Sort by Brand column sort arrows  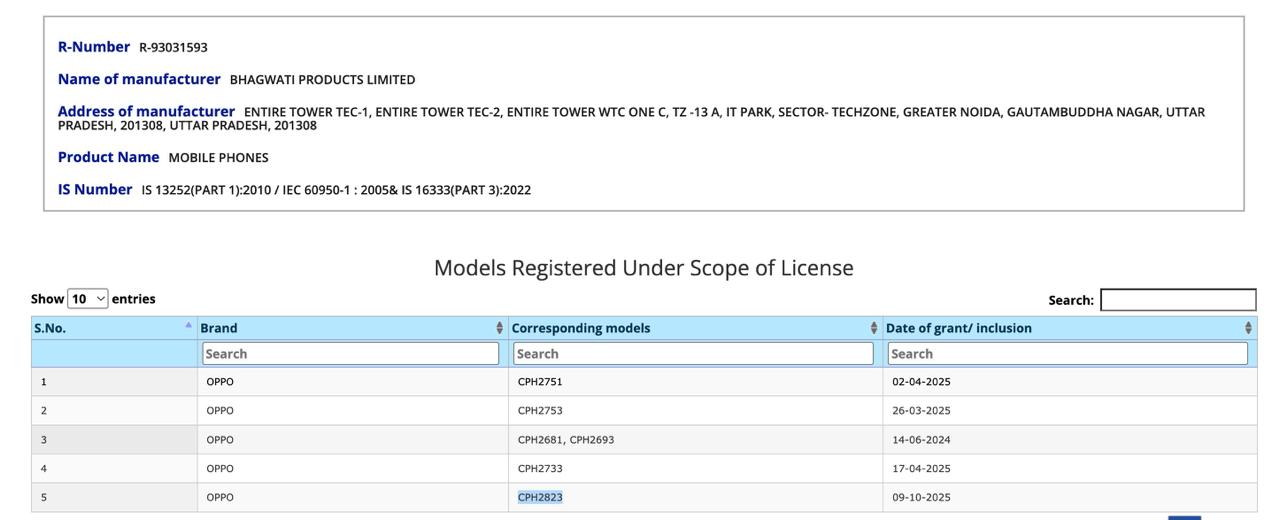coord(500,328)
